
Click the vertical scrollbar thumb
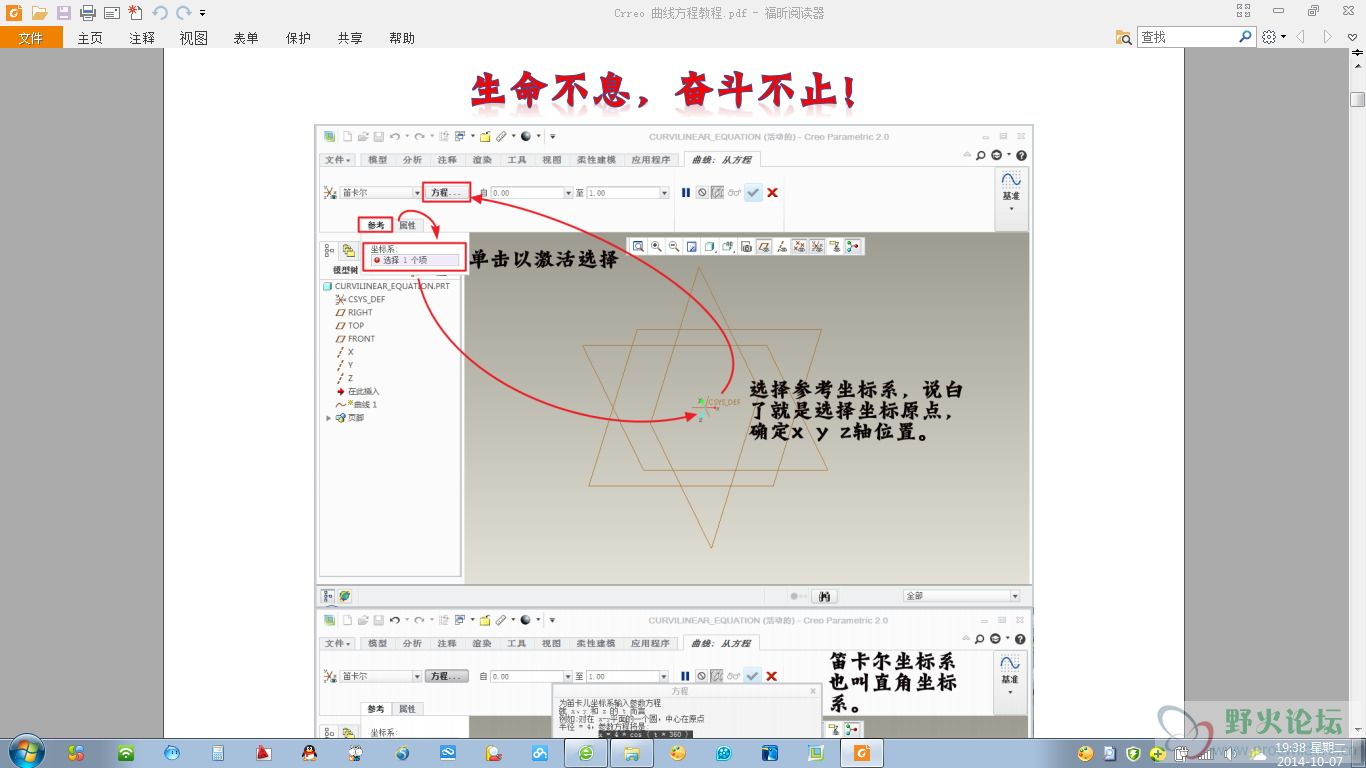(1357, 99)
